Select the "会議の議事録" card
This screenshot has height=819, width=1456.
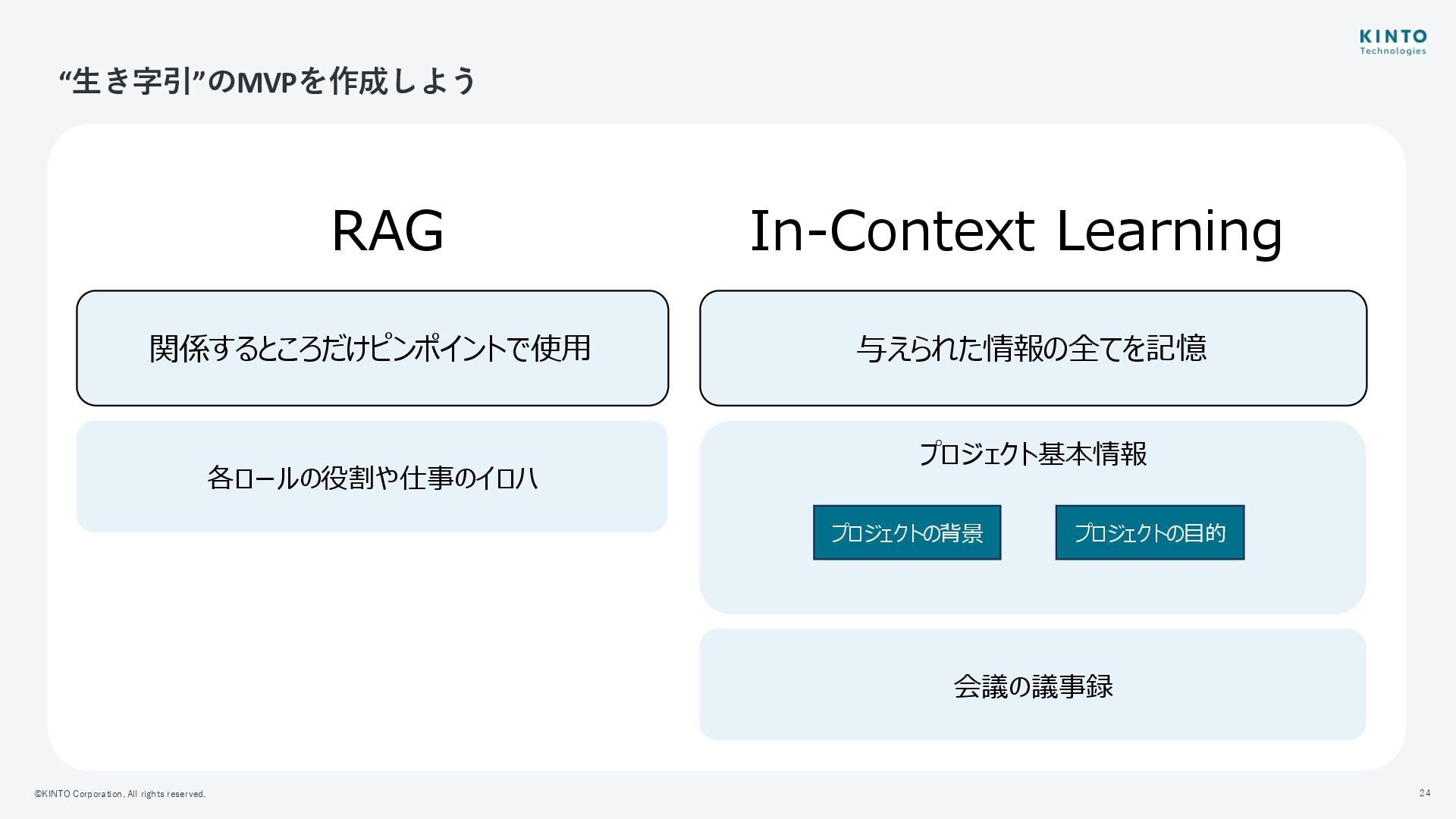coord(1033,685)
